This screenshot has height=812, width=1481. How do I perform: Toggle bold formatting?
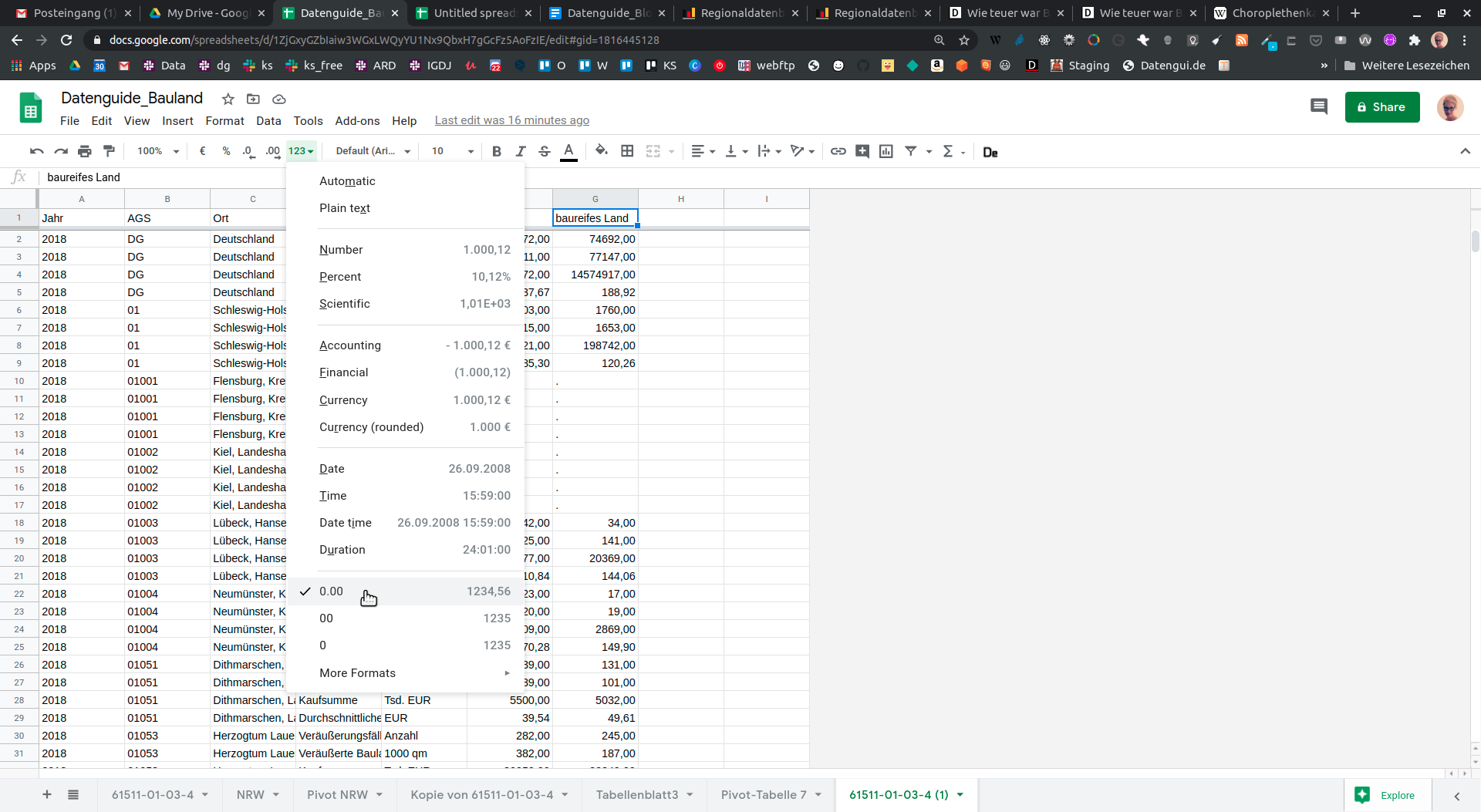click(497, 152)
